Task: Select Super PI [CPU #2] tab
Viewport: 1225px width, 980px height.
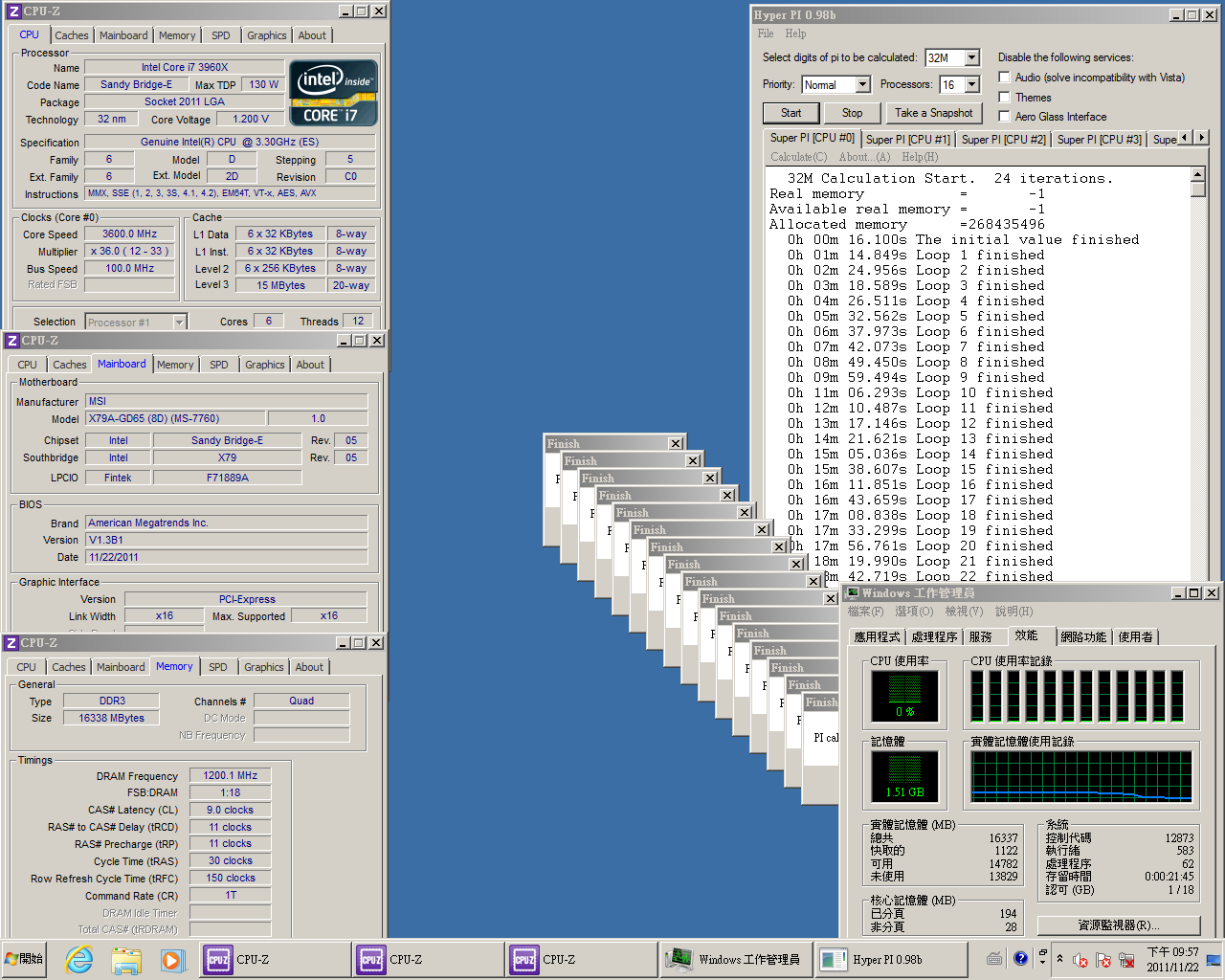Action: point(1003,140)
